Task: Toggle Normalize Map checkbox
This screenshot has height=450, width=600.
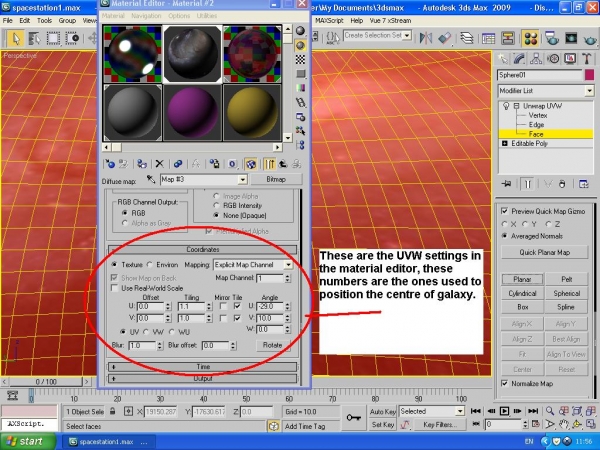Action: click(505, 383)
